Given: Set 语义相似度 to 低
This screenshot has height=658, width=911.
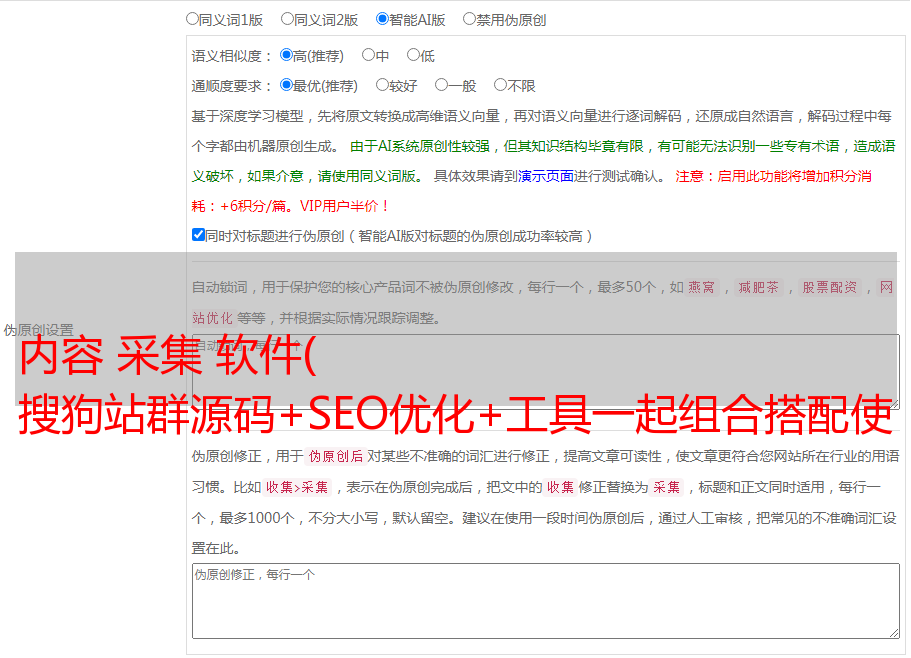Looking at the screenshot, I should click(414, 56).
